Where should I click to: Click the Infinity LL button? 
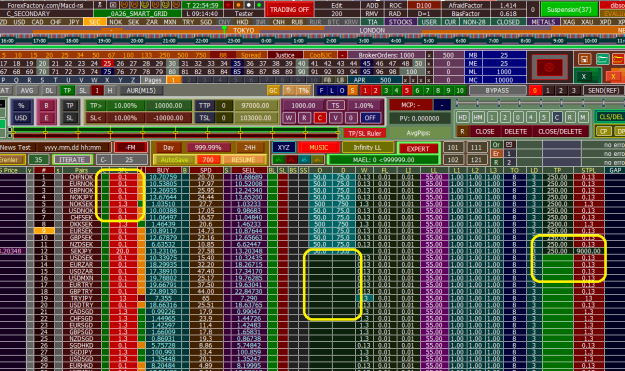tap(367, 147)
